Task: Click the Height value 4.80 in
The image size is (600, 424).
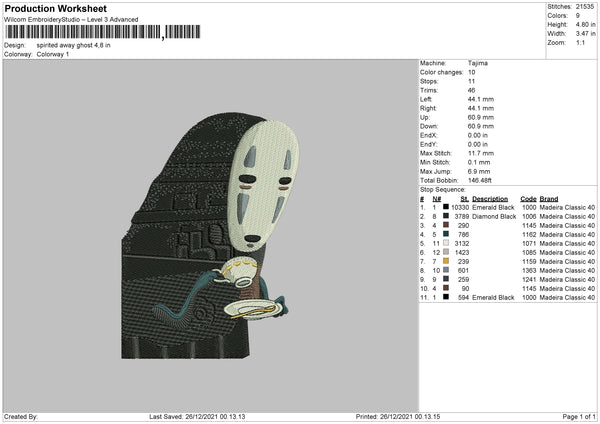Action: (x=585, y=24)
